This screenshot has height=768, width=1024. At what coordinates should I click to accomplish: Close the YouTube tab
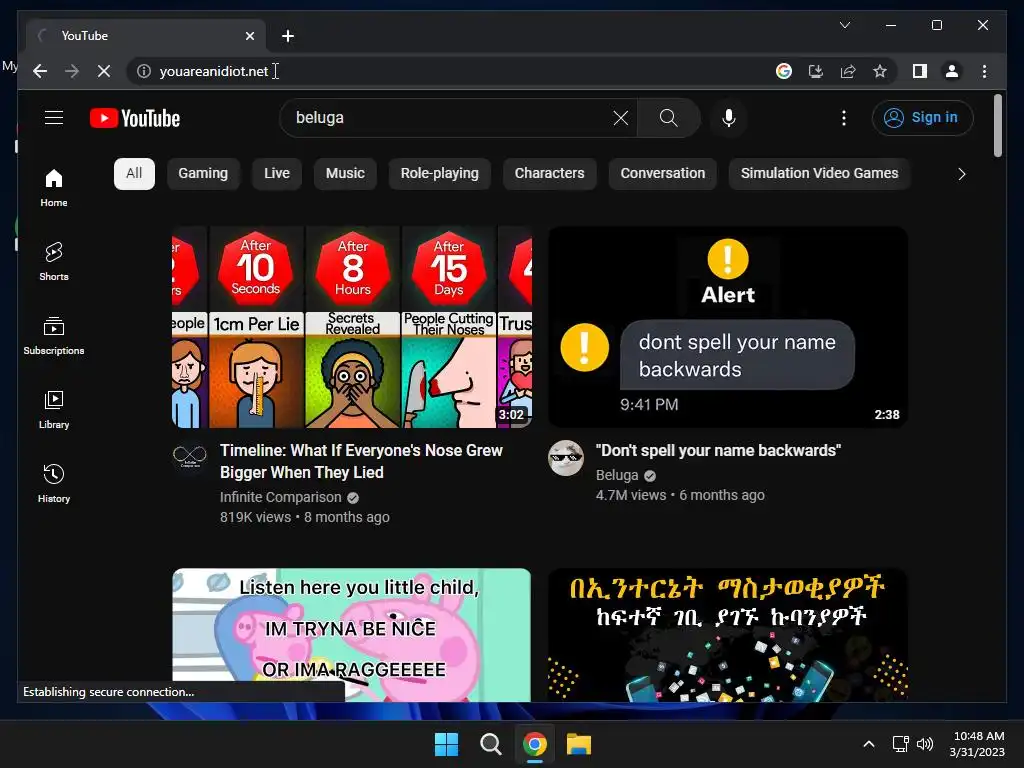(x=249, y=36)
